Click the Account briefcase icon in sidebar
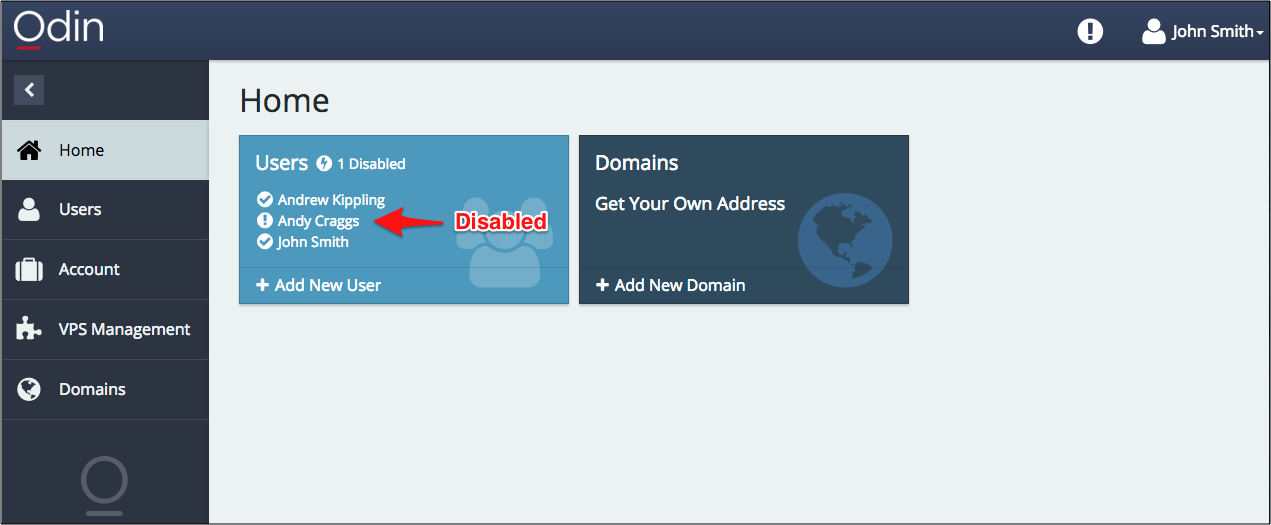The height and width of the screenshot is (525, 1271). coord(30,270)
